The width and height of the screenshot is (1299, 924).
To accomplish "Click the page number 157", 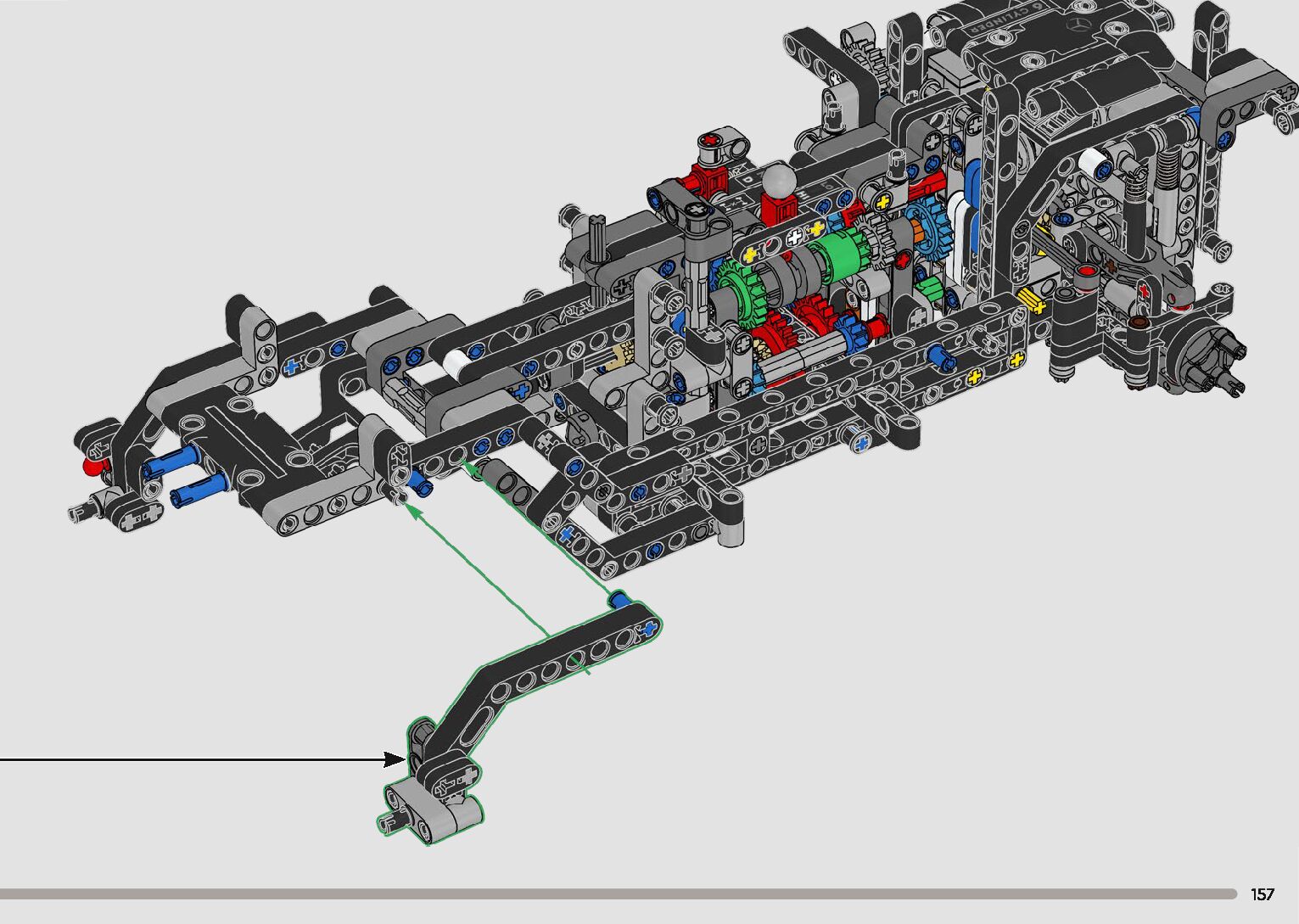I will (1262, 894).
